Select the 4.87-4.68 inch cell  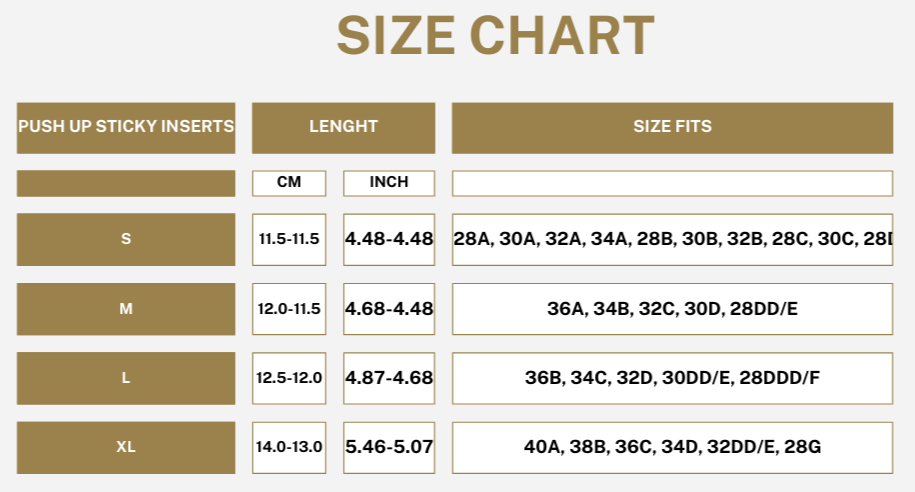click(389, 378)
